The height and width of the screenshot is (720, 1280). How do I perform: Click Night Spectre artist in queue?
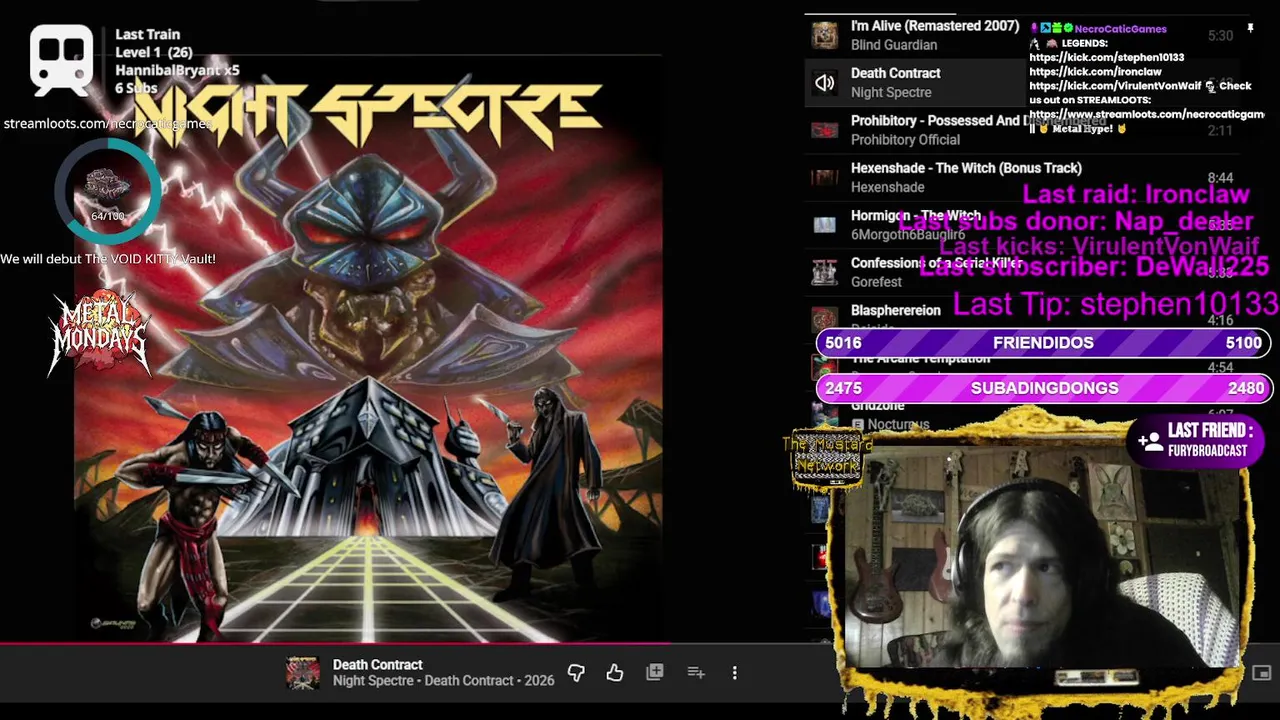[x=891, y=92]
